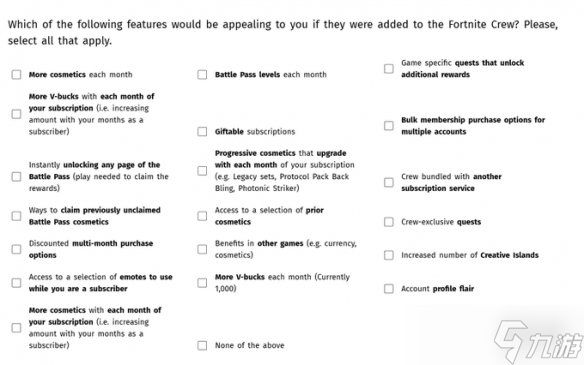This screenshot has width=584, height=365.
Task: Check More V-bucks with each subscription month
Action: pyautogui.click(x=16, y=114)
